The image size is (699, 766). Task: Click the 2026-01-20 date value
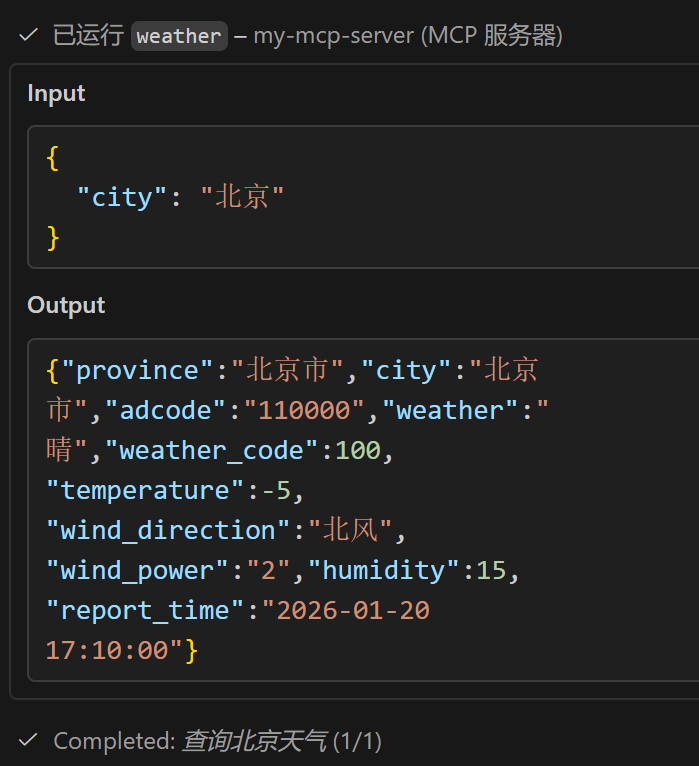[x=353, y=610]
